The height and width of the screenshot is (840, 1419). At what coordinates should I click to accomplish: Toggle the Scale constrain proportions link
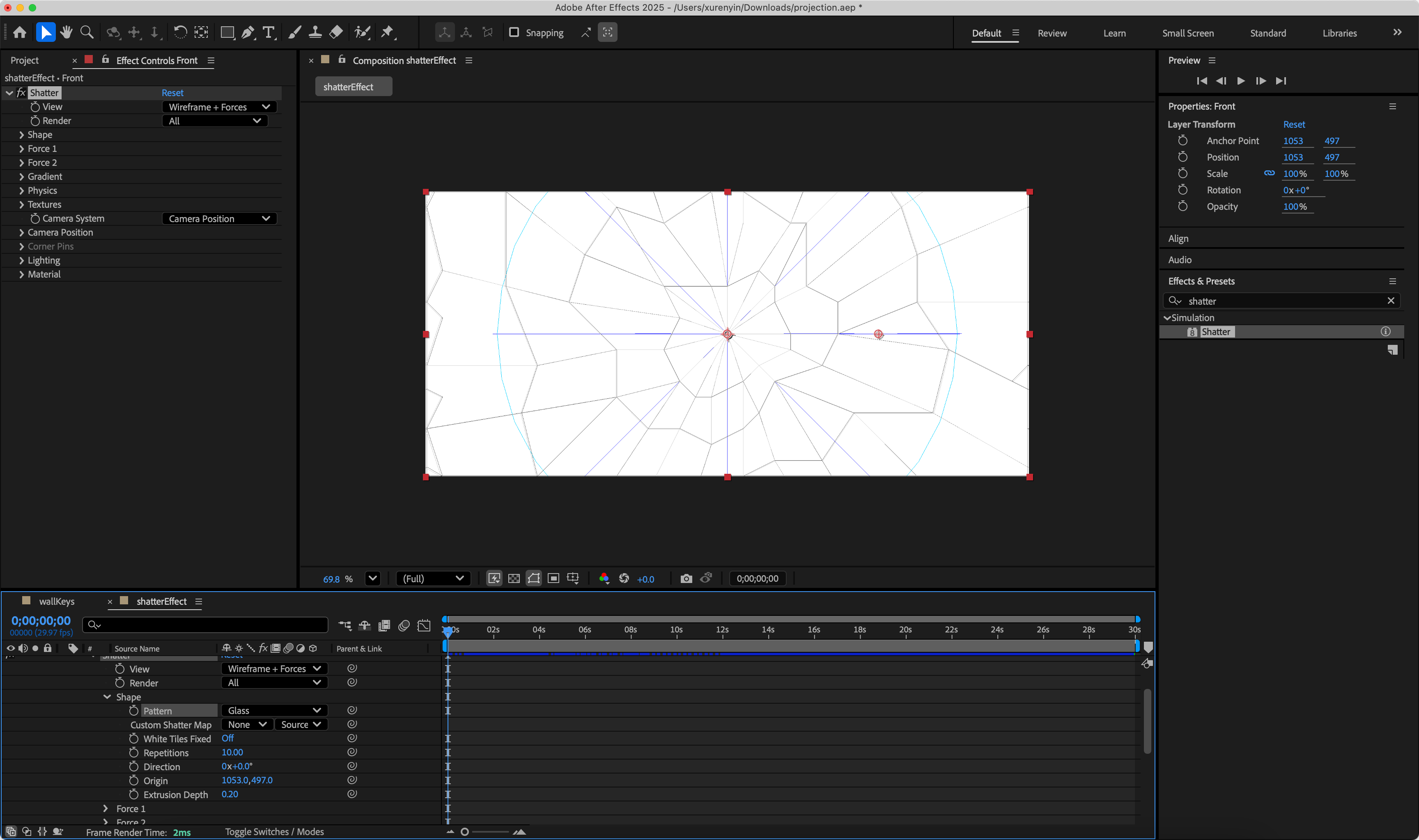click(1269, 174)
